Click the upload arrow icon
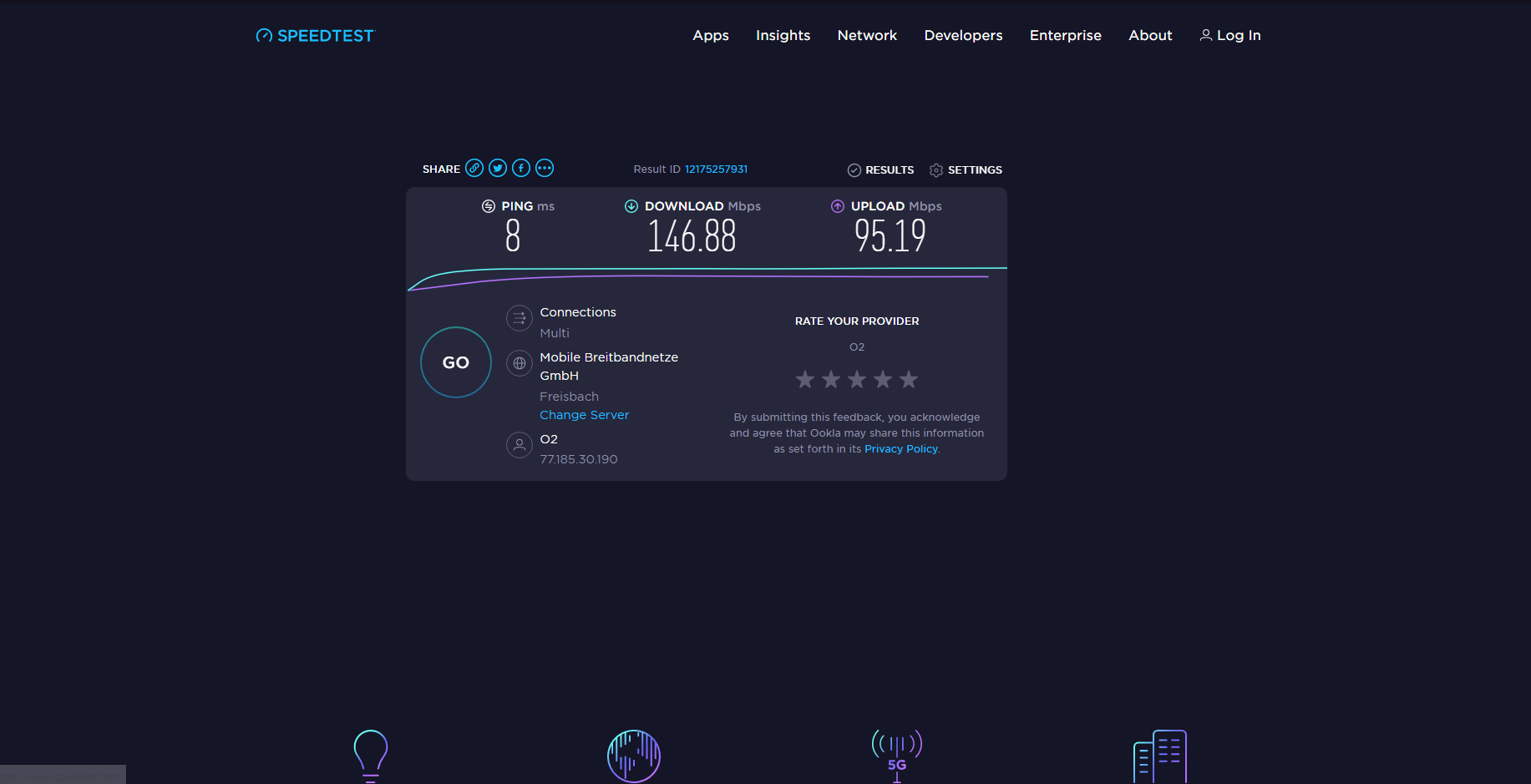The image size is (1531, 784). (838, 206)
